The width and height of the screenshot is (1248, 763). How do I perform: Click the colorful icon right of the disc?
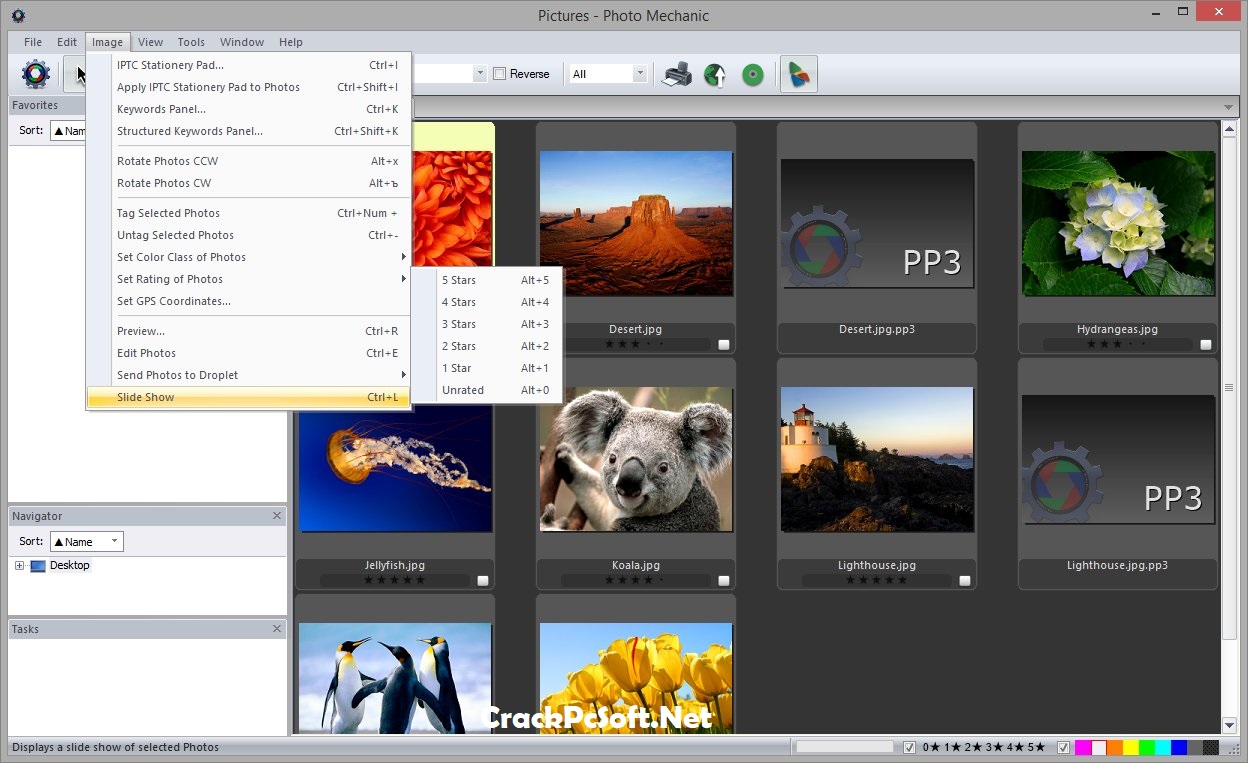(x=798, y=74)
